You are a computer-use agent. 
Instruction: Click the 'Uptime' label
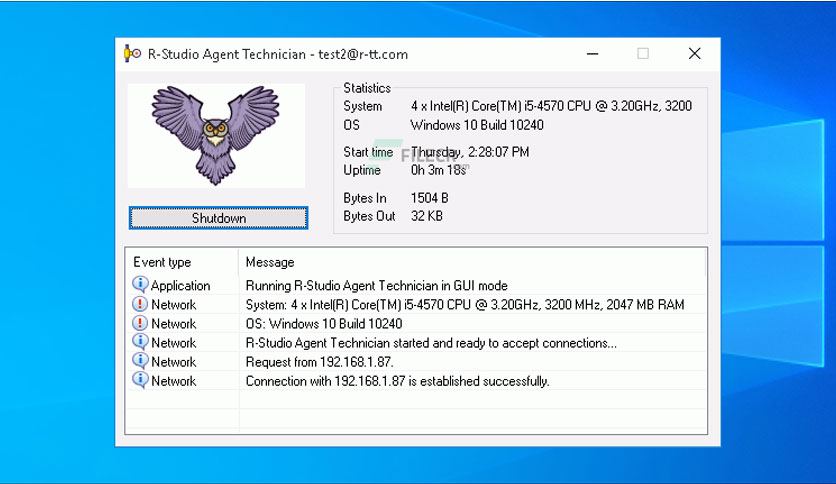[362, 171]
